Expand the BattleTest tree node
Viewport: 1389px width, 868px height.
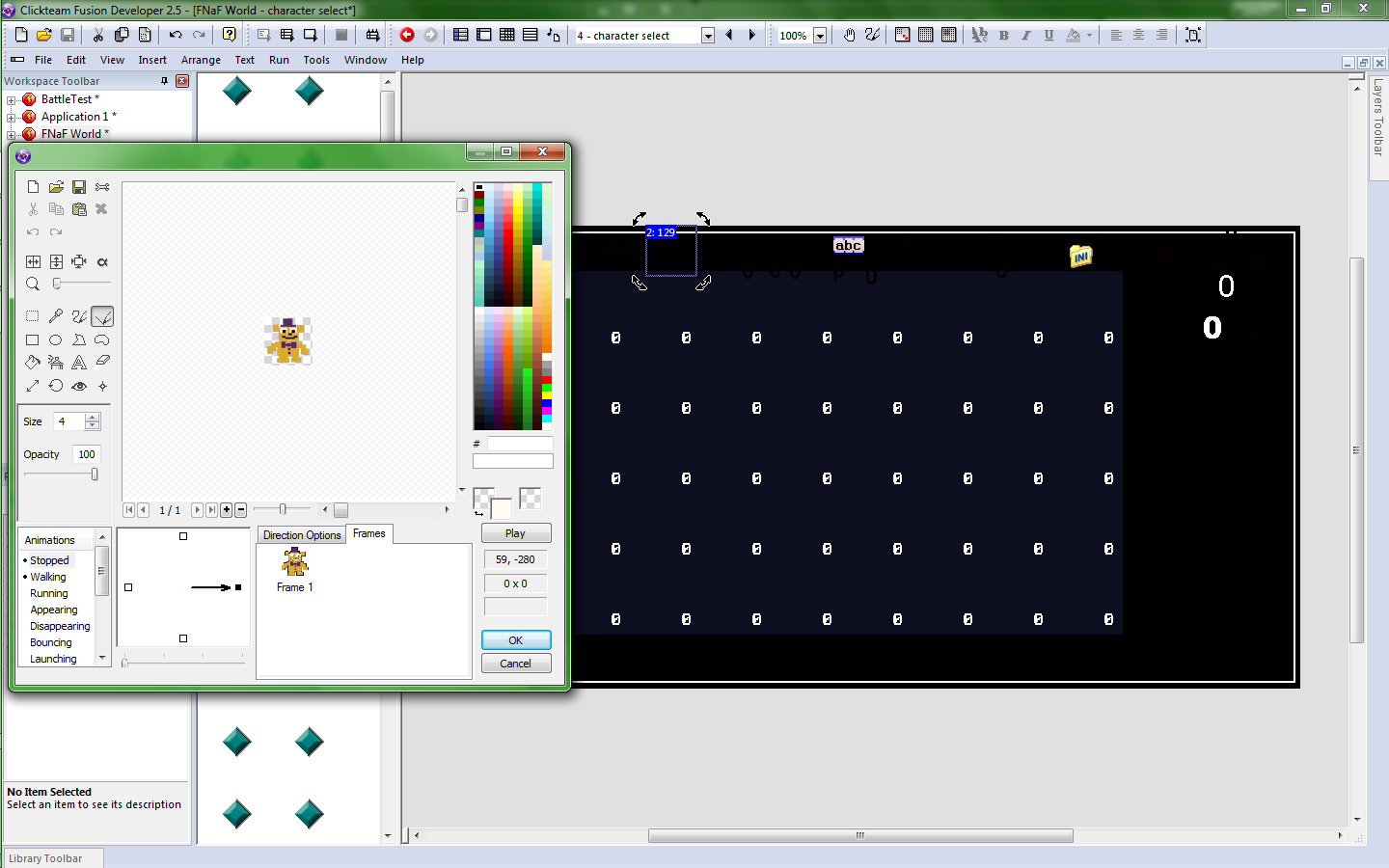pos(11,99)
